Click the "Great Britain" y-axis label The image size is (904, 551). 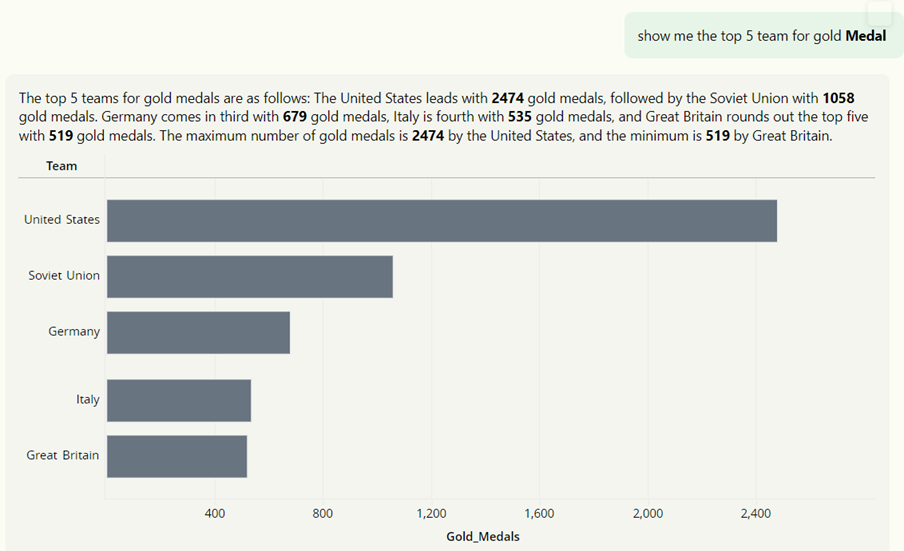pos(63,456)
